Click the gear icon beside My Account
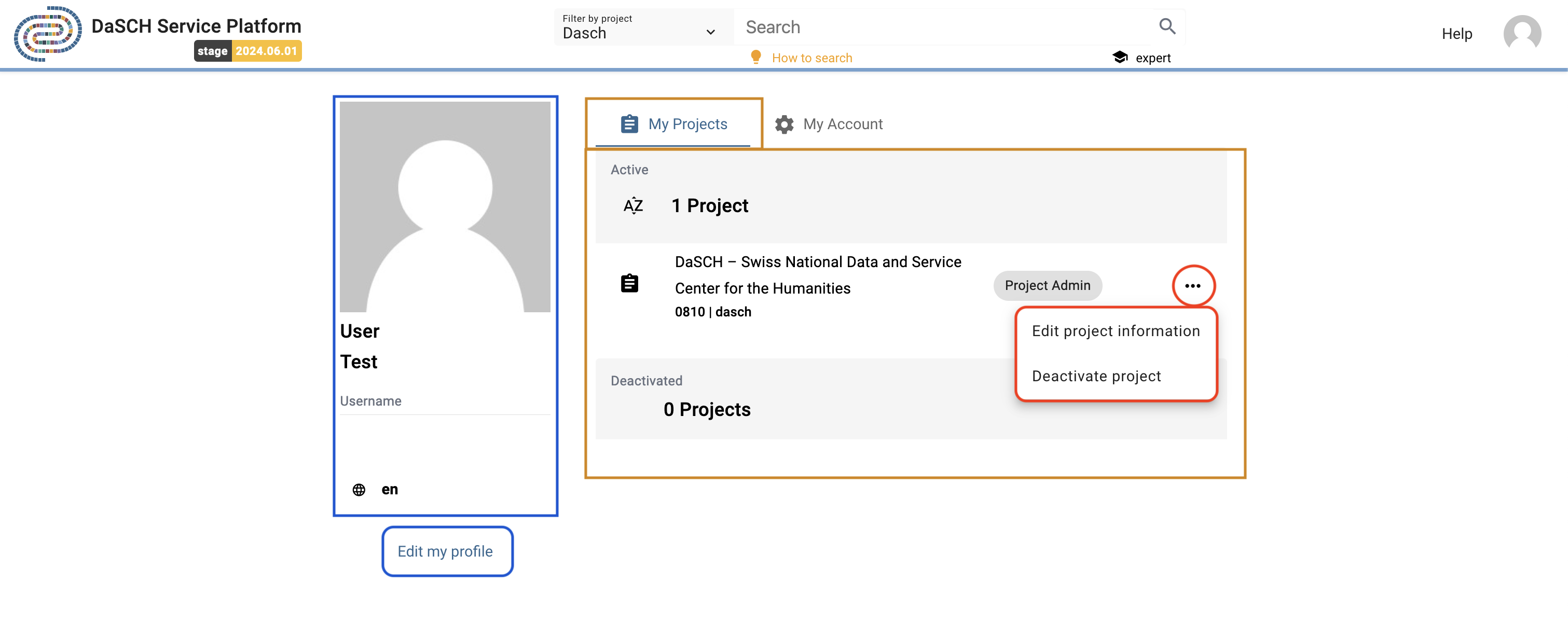The height and width of the screenshot is (638, 1568). point(783,124)
